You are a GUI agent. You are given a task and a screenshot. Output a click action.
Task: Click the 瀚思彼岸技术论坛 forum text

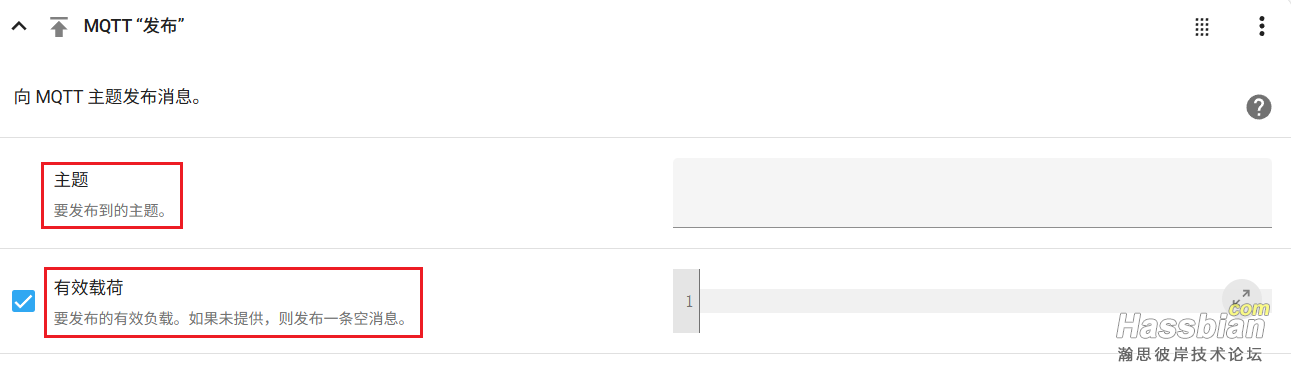[x=1190, y=355]
